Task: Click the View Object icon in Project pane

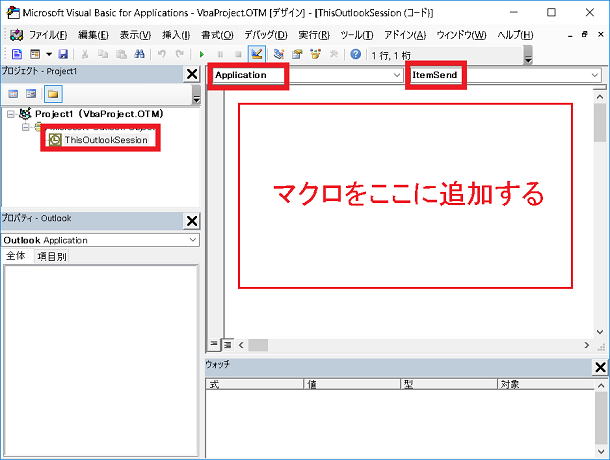Action: click(x=31, y=94)
